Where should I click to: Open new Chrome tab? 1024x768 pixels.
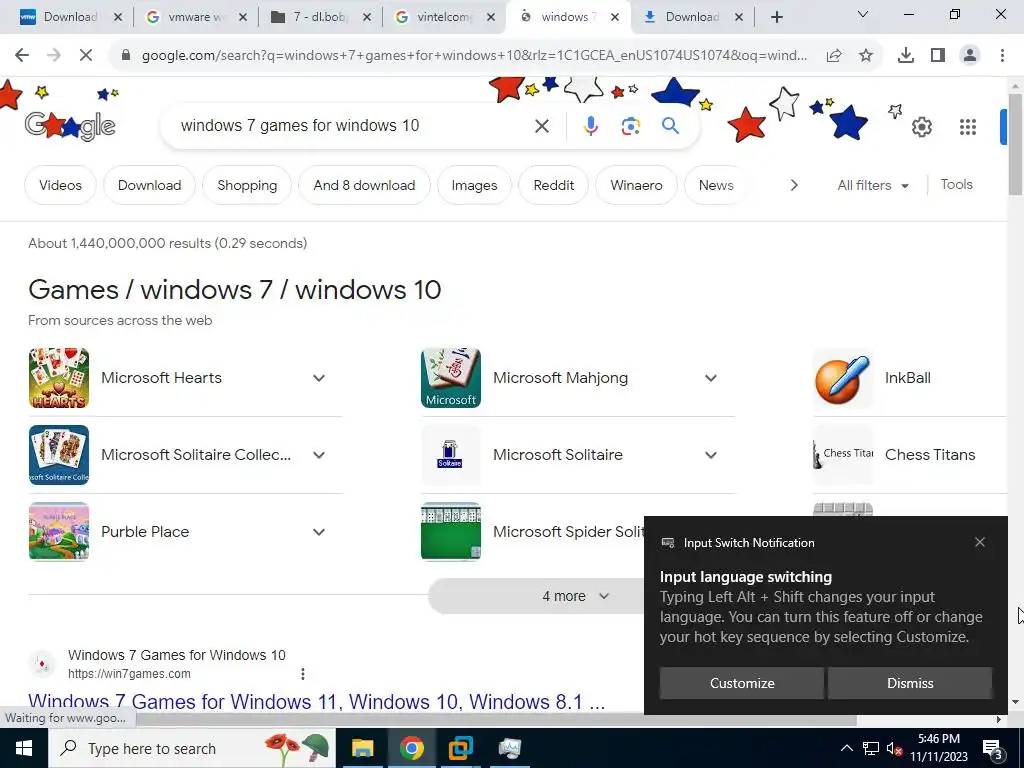[776, 18]
